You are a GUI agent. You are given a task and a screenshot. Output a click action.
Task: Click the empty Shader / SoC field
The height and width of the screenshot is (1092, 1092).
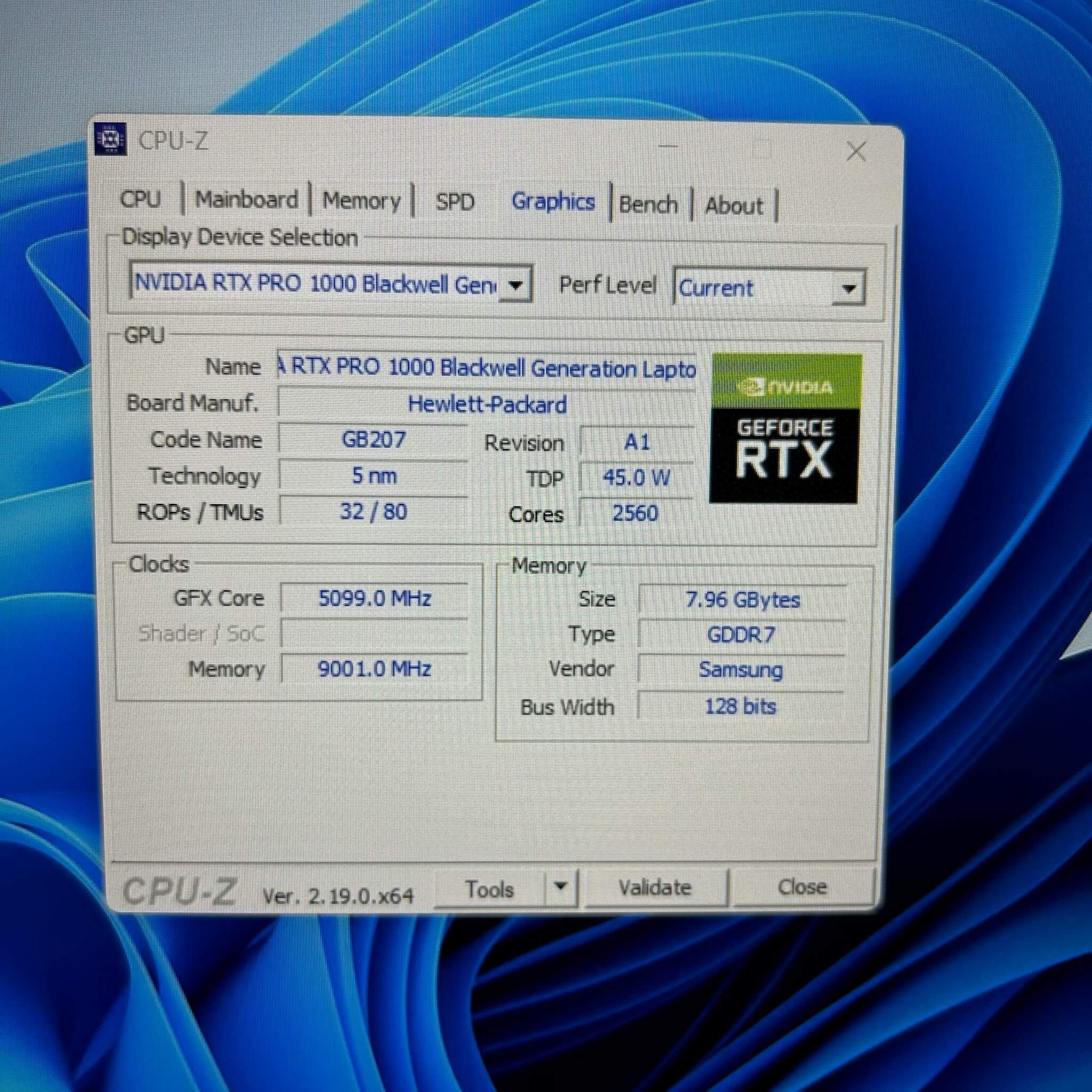pyautogui.click(x=375, y=634)
